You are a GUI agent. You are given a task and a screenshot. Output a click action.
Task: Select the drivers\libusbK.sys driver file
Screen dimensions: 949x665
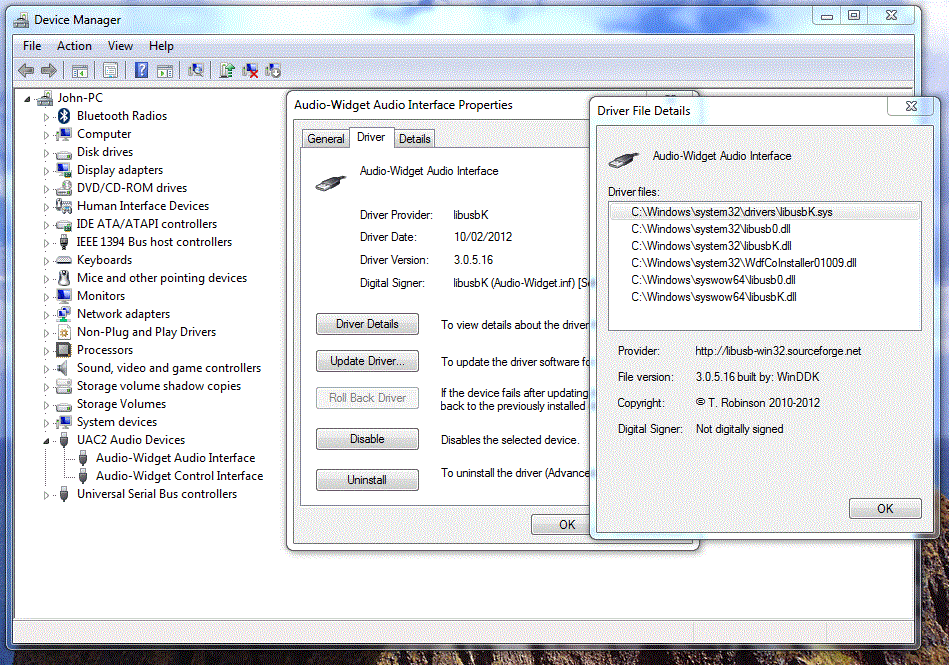point(765,212)
